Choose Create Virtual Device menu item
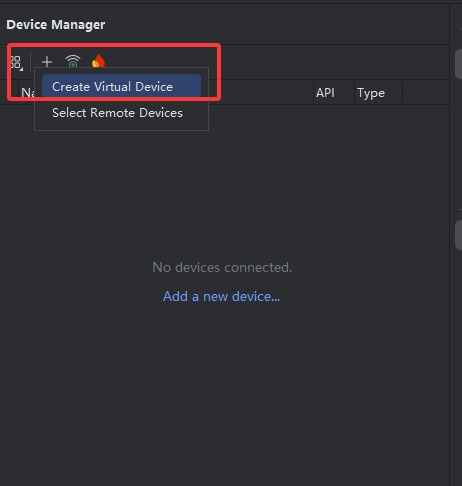 [121, 87]
